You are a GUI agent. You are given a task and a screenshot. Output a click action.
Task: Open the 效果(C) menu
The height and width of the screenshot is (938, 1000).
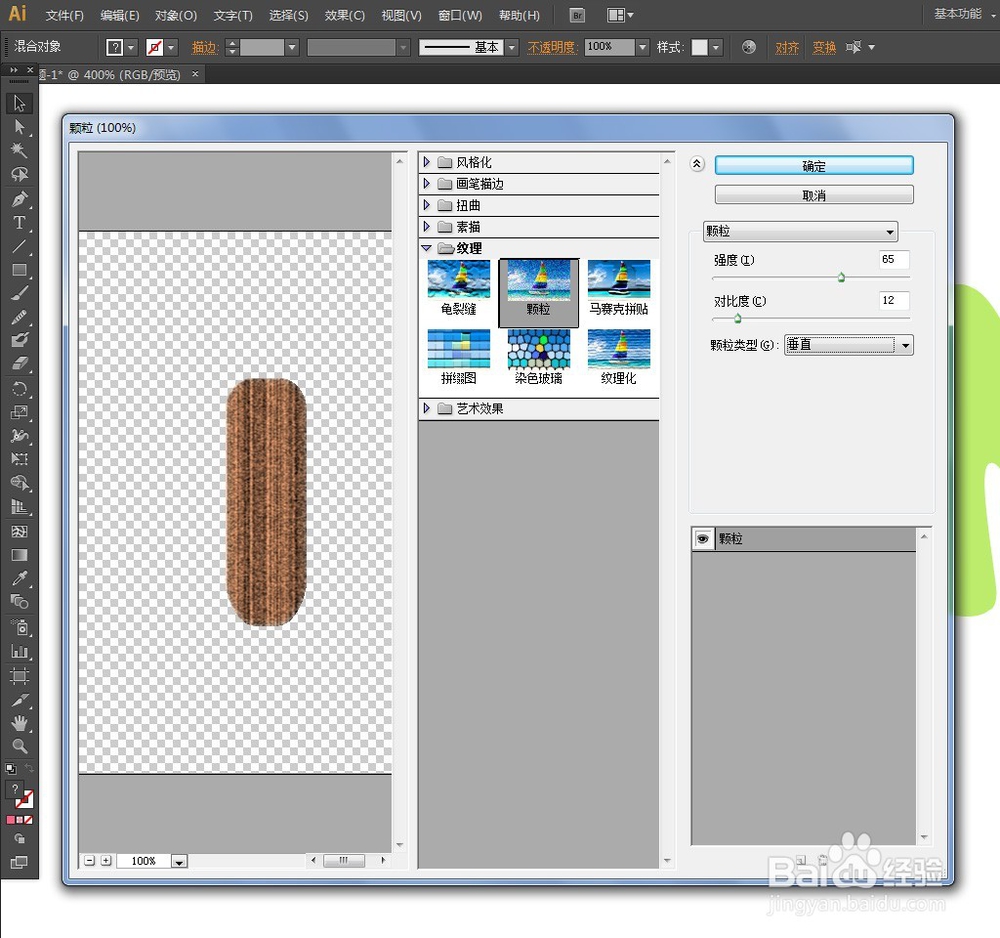point(344,15)
